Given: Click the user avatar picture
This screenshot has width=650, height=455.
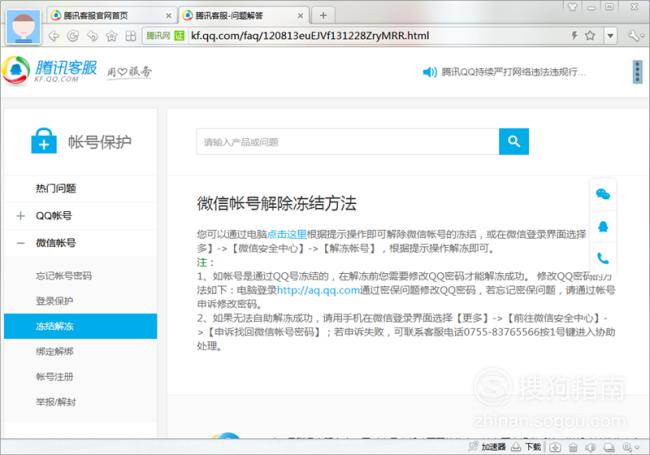Looking at the screenshot, I should pyautogui.click(x=24, y=26).
